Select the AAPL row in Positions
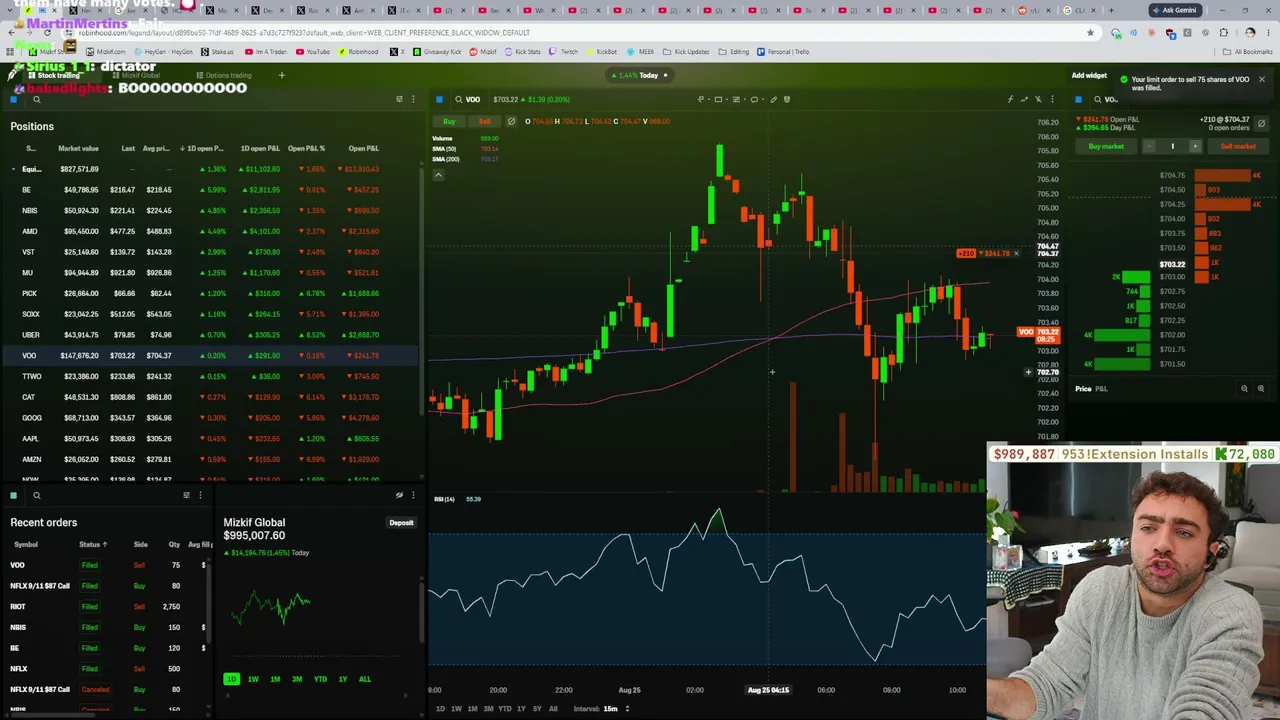The height and width of the screenshot is (720, 1280). (210, 439)
